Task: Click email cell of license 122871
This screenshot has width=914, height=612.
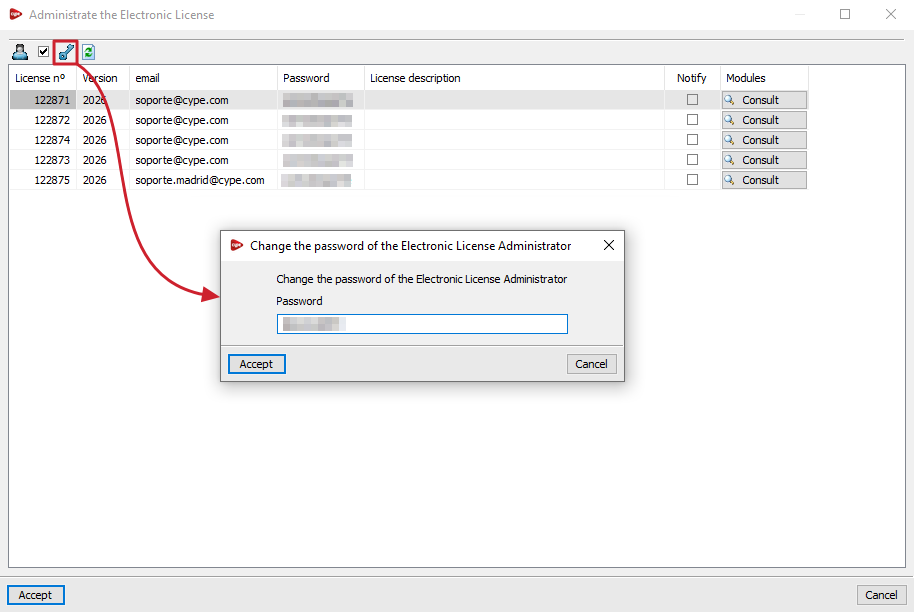Action: tap(203, 100)
